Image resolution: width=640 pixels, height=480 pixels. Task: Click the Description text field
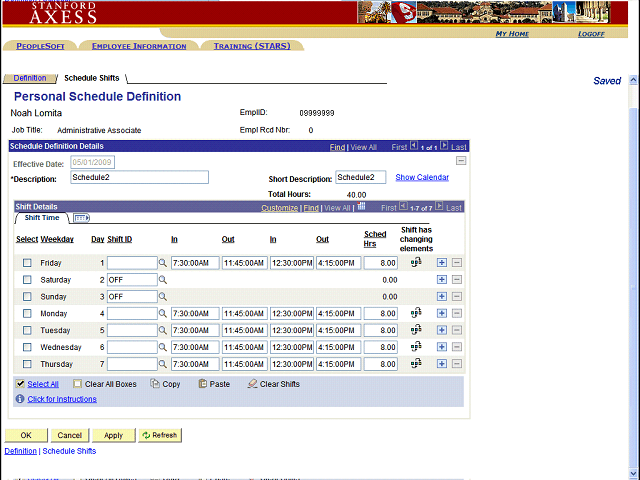[139, 178]
